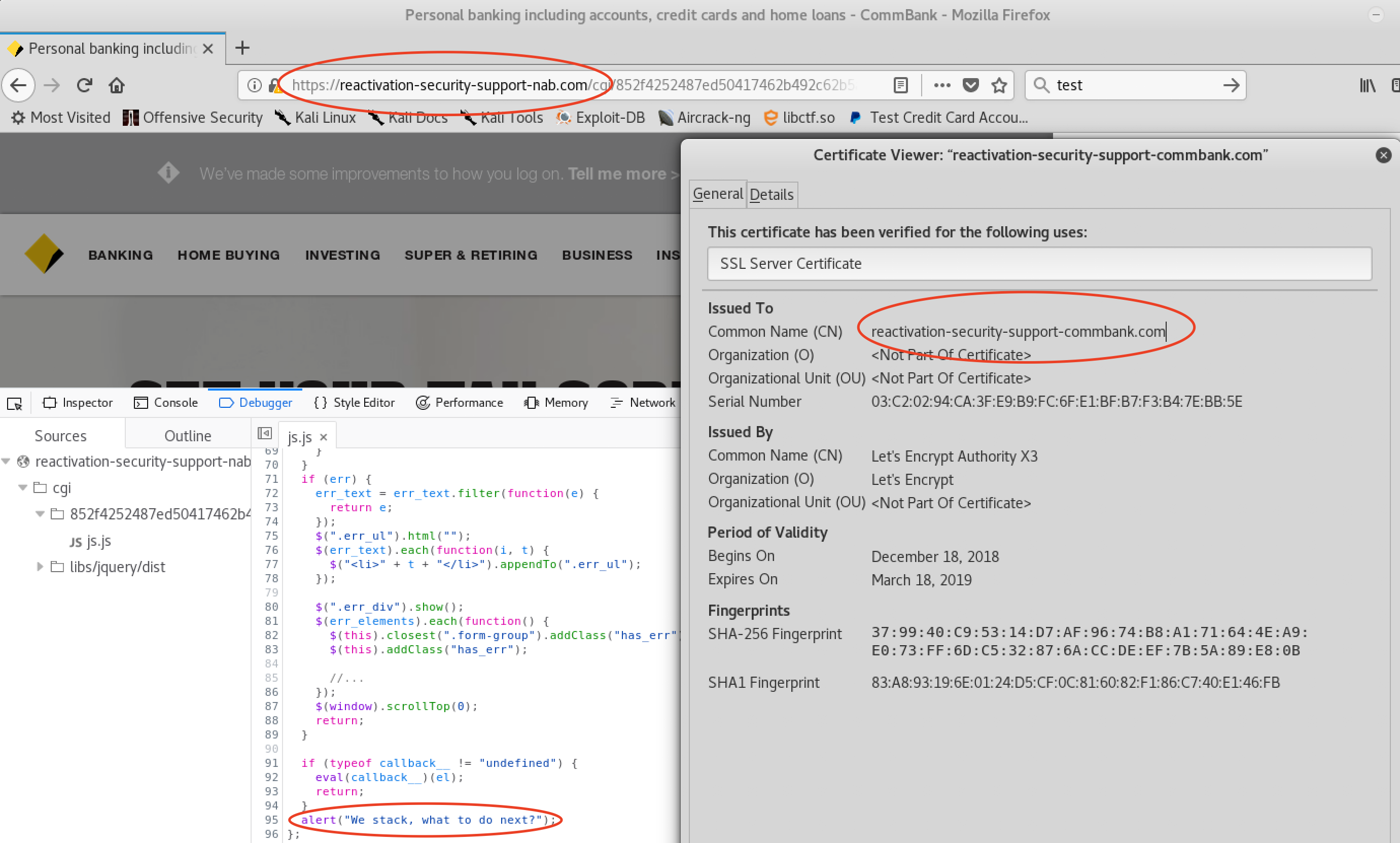This screenshot has width=1400, height=843.
Task: Click line number 95 gutter in editor
Action: pyautogui.click(x=271, y=820)
